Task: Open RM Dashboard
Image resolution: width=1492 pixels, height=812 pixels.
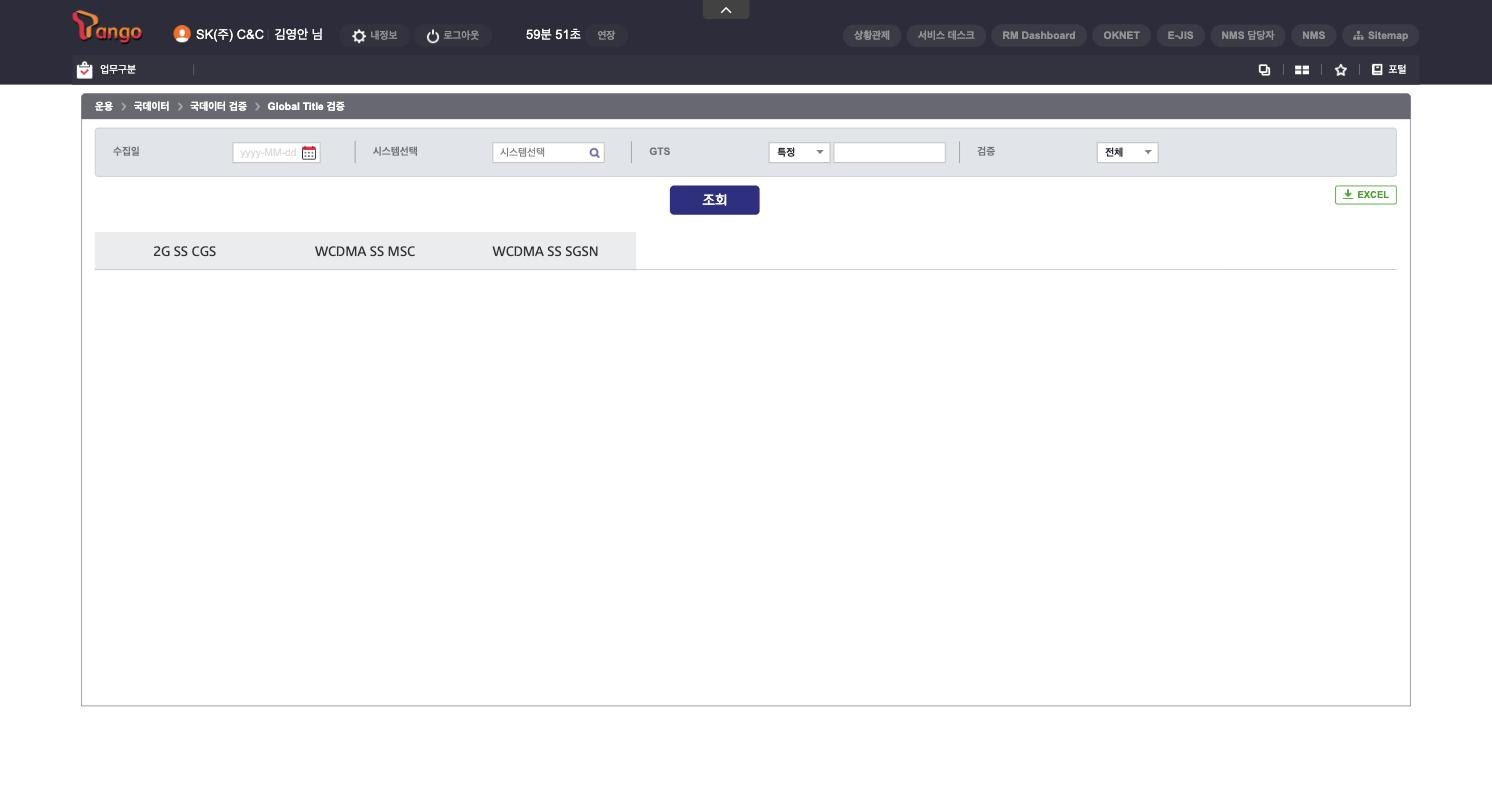Action: point(1039,35)
